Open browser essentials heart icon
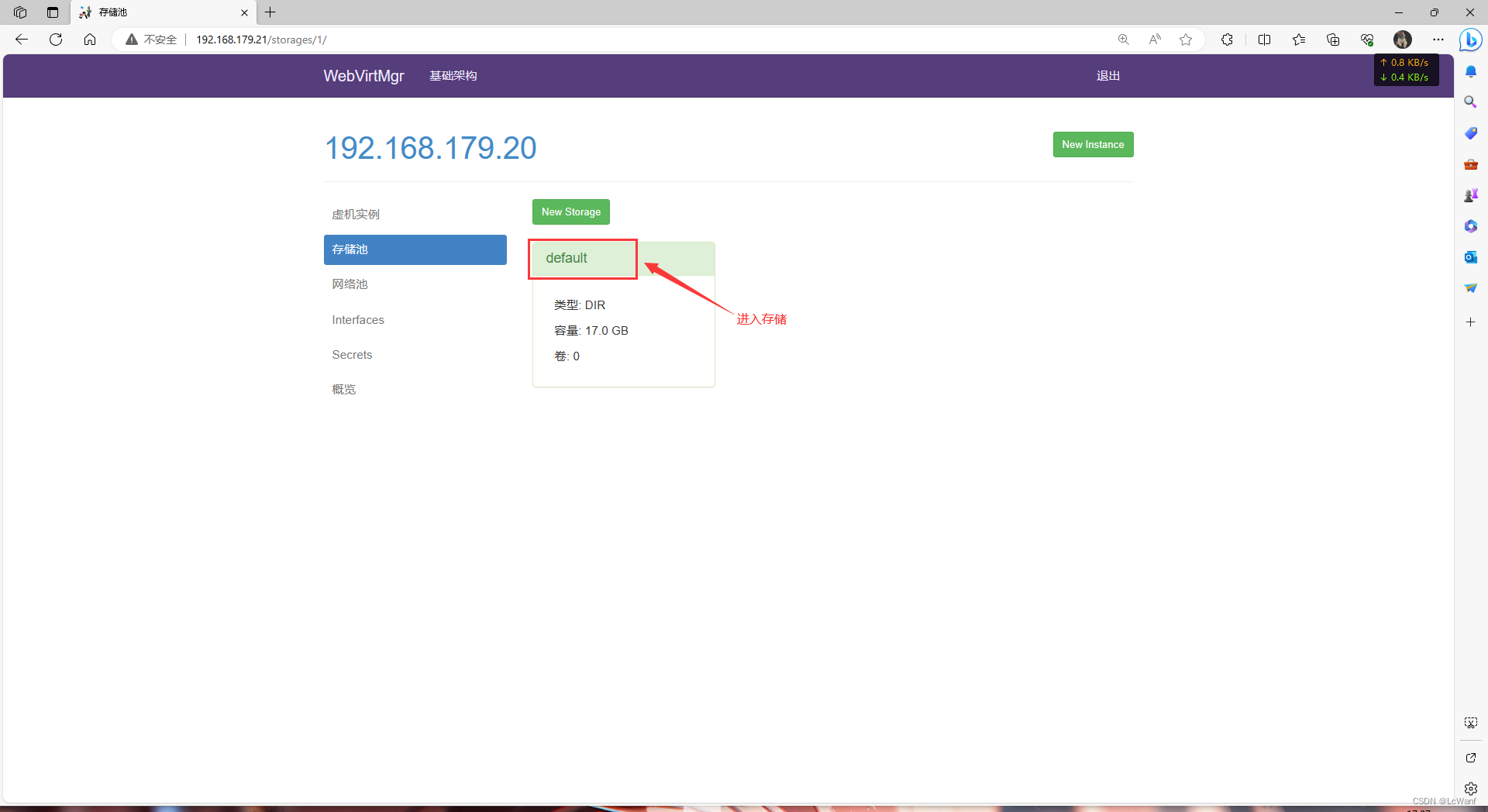The image size is (1488, 812). [x=1367, y=40]
